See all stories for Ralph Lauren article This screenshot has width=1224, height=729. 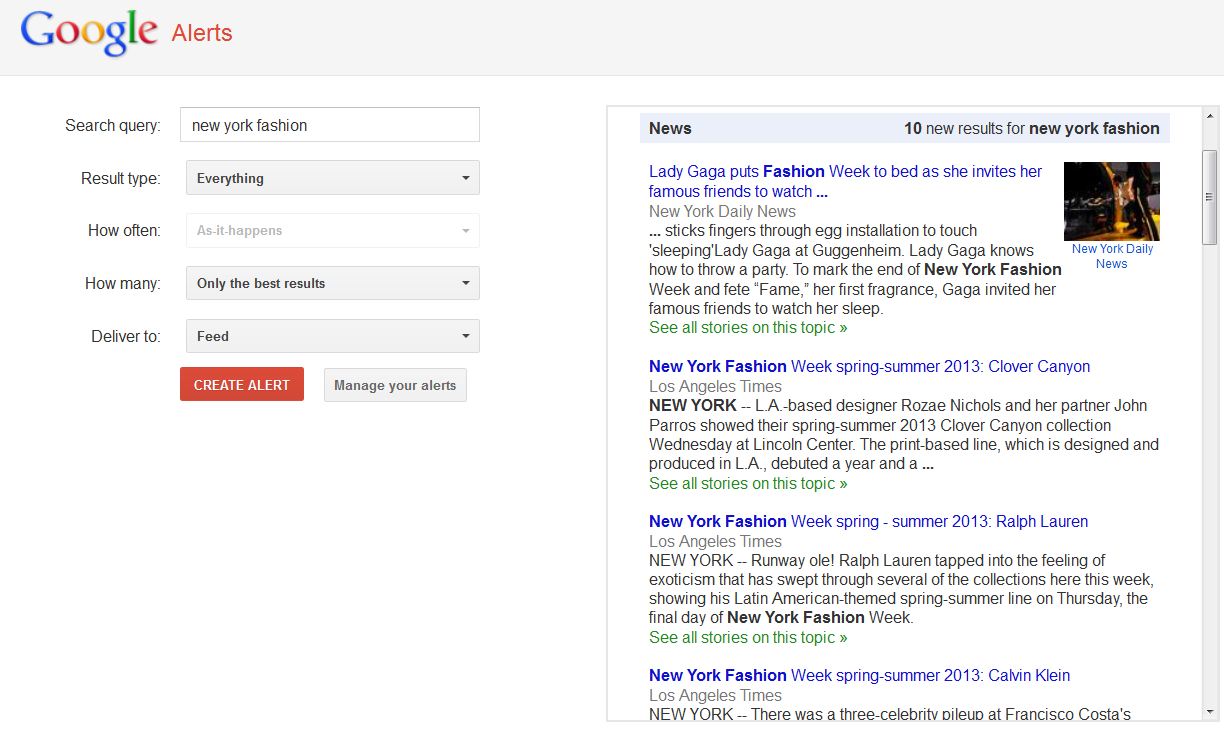(748, 637)
